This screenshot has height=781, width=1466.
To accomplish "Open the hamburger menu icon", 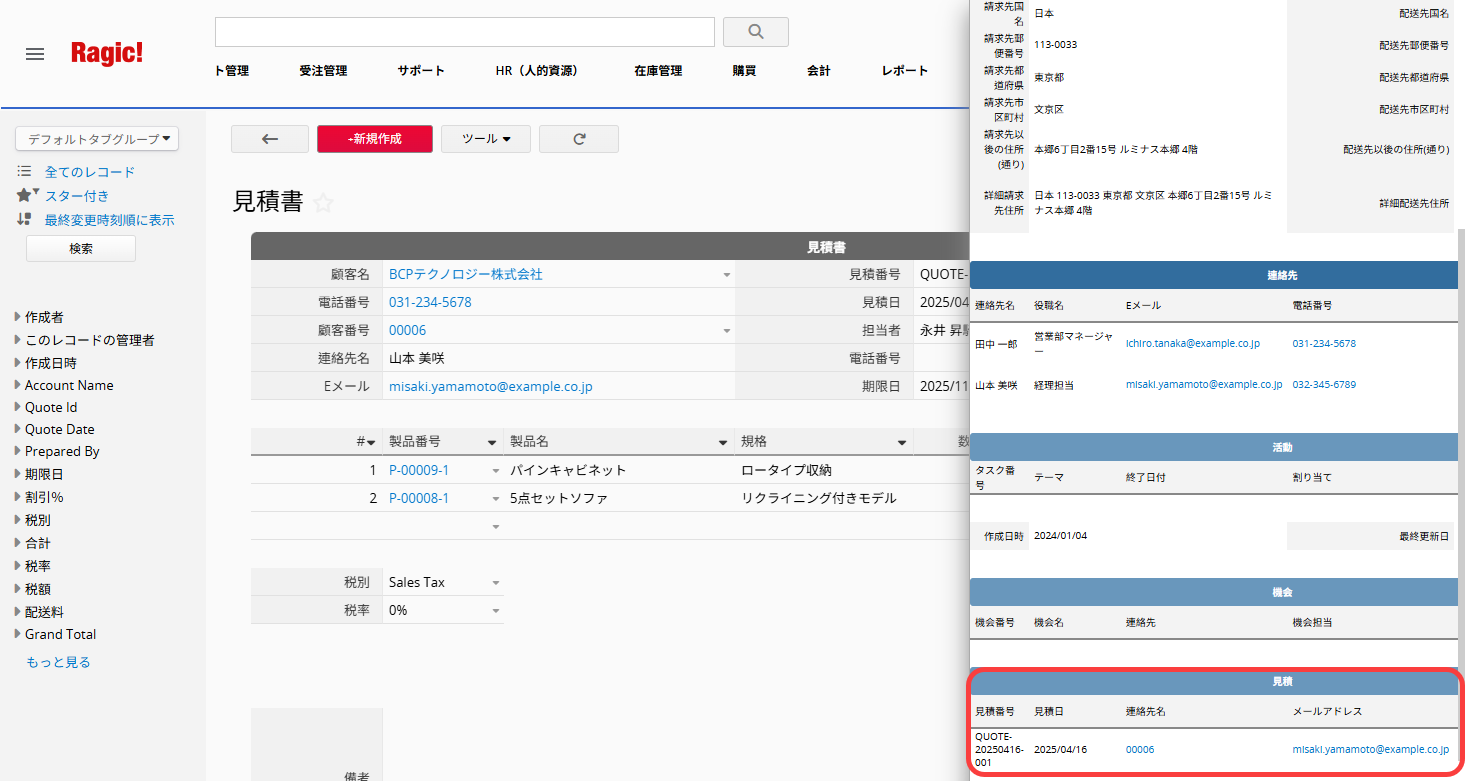I will [35, 54].
